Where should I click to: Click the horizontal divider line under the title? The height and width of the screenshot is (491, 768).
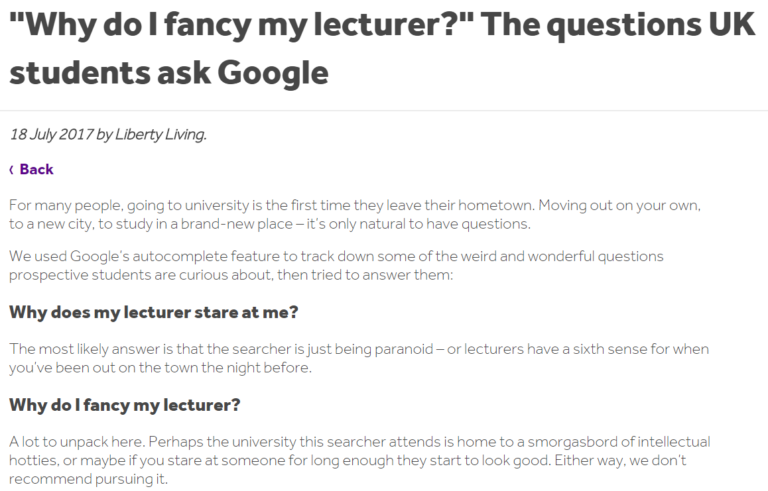[x=384, y=111]
